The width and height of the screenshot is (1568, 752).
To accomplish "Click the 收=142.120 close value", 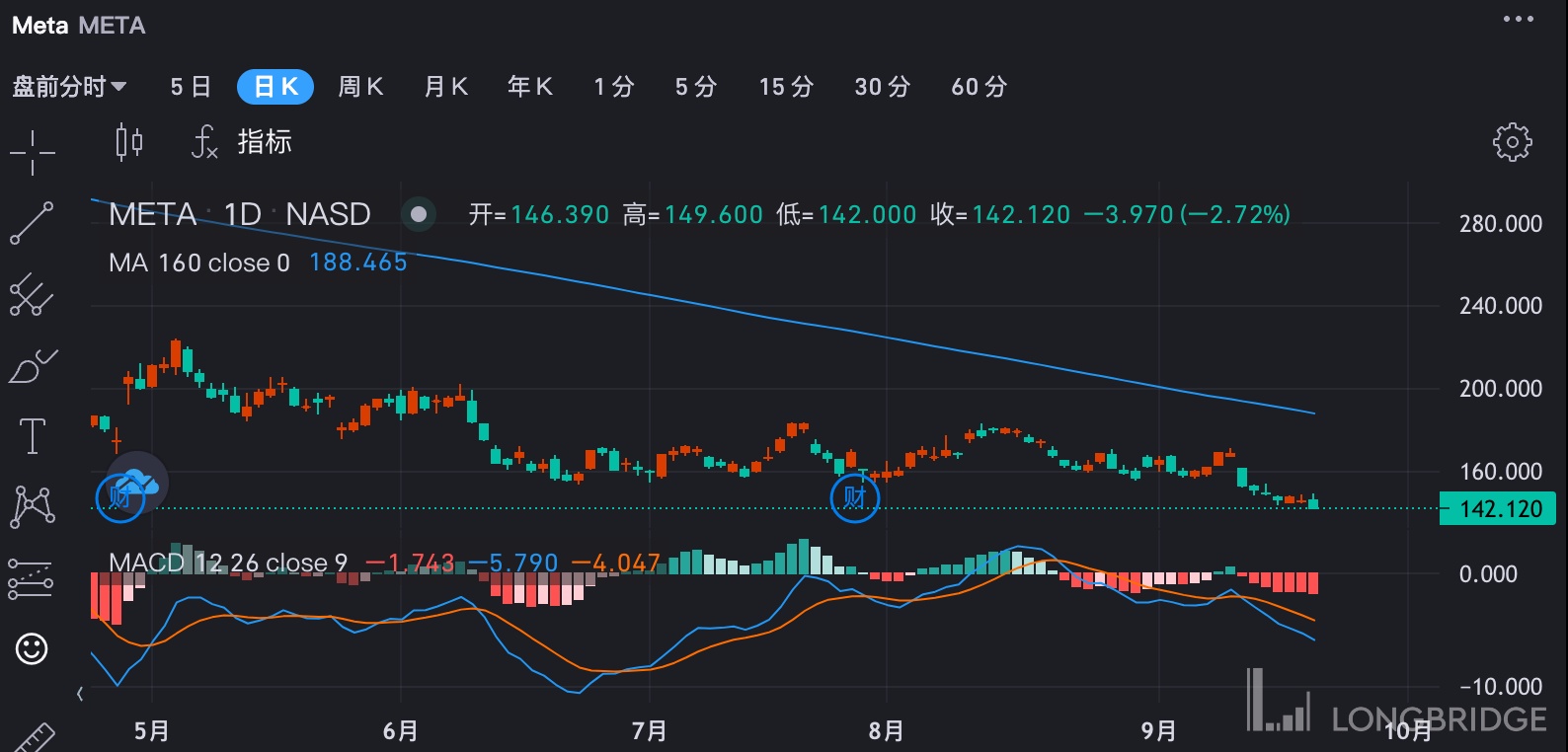I will click(x=1000, y=214).
